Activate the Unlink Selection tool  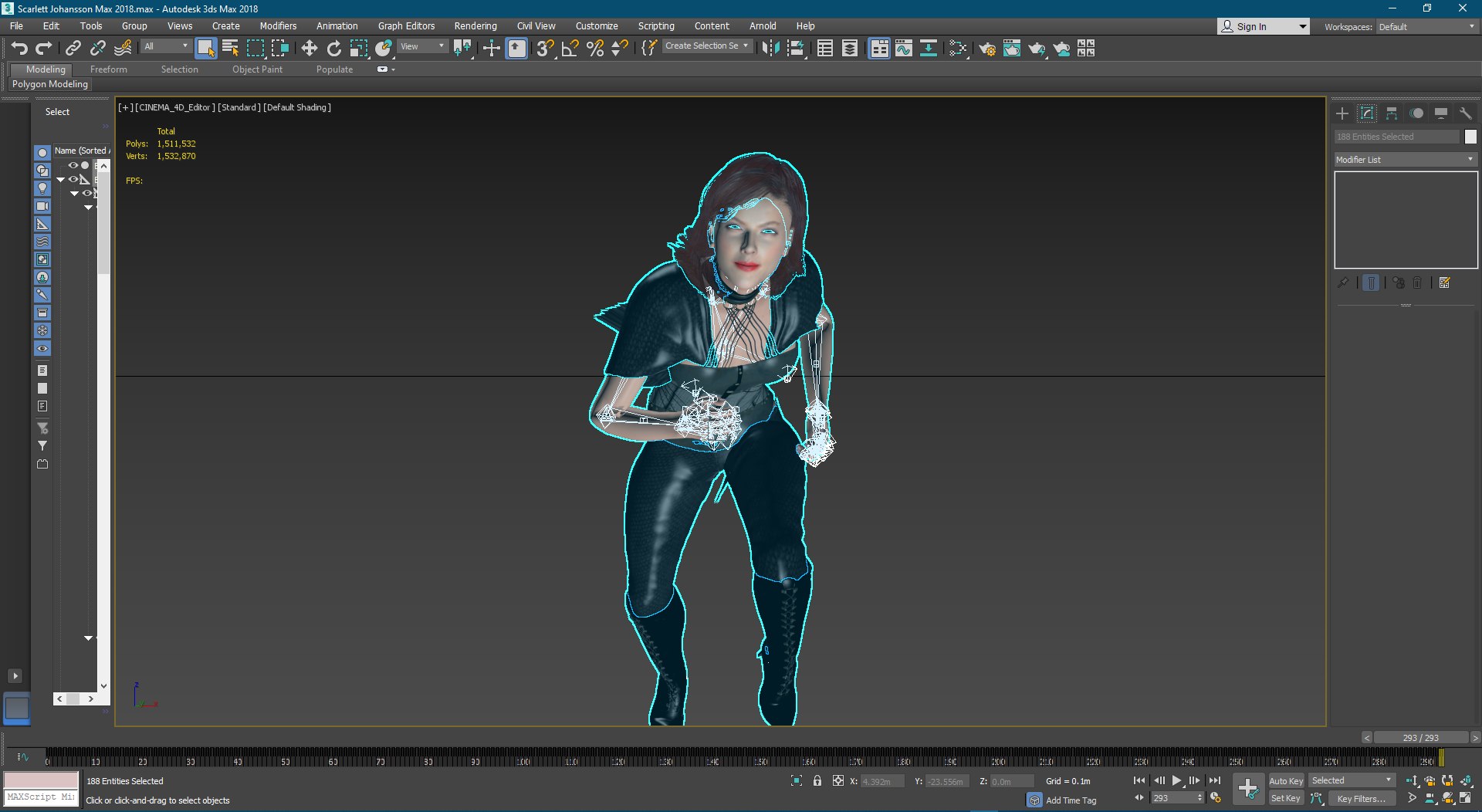click(x=97, y=48)
